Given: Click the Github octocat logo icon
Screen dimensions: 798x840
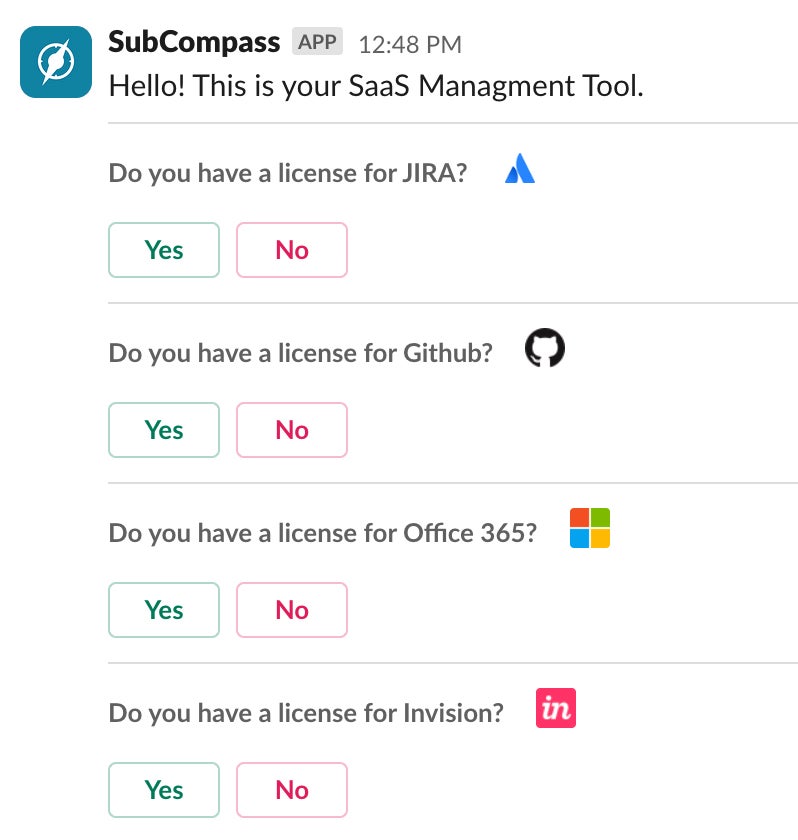Looking at the screenshot, I should click(x=545, y=349).
